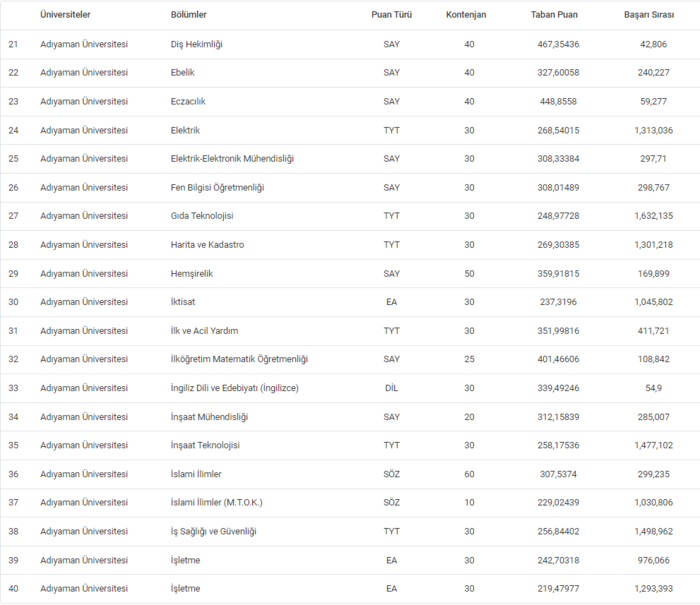Select the İşletme cell in row 40
The width and height of the screenshot is (700, 605).
[x=185, y=588]
